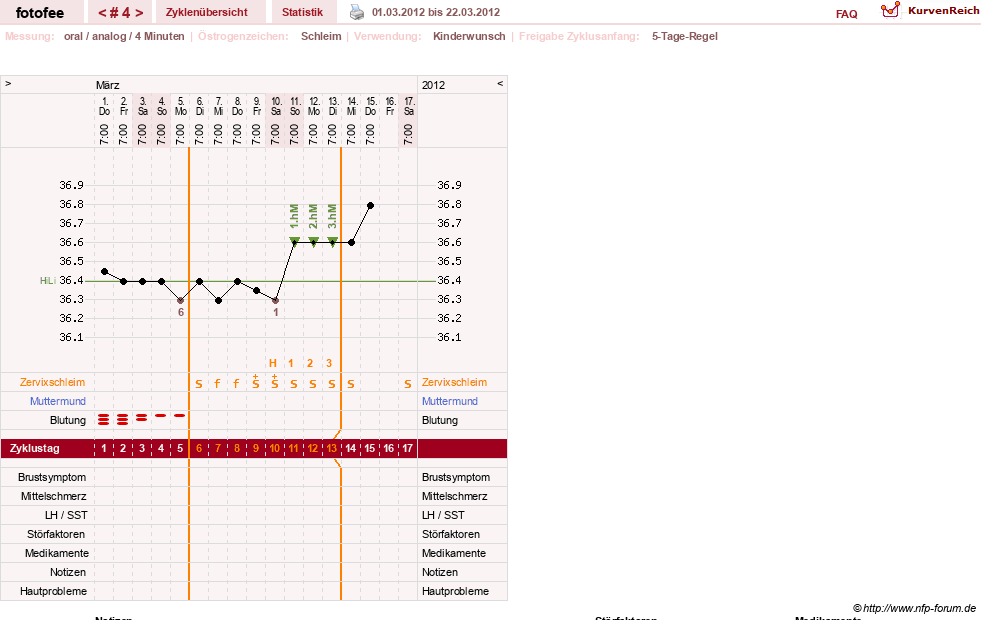The height and width of the screenshot is (620, 981).
Task: Select cycle day 6 in Zyklustag bar
Action: tap(199, 449)
